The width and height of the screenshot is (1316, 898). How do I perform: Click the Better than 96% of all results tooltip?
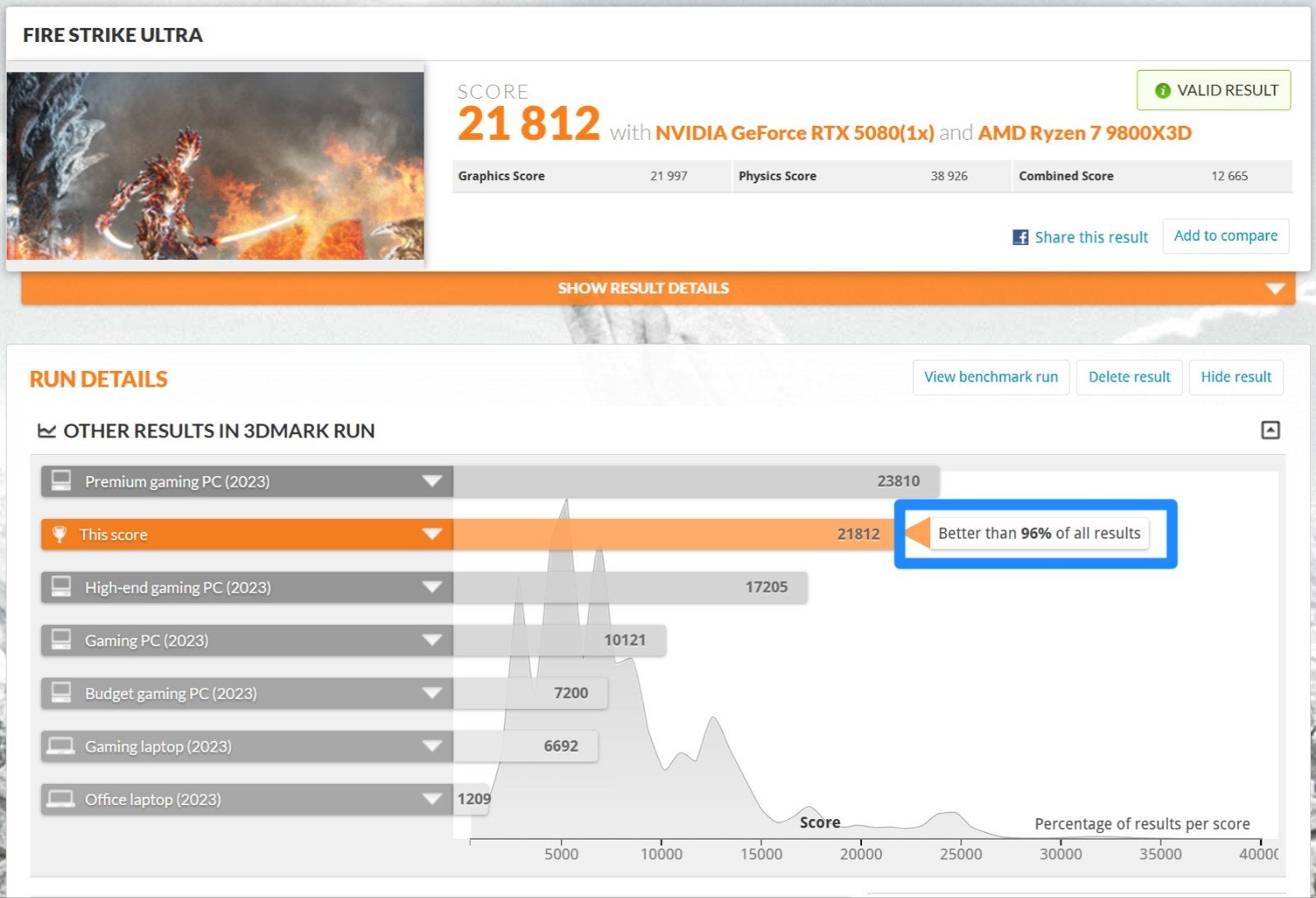1039,533
